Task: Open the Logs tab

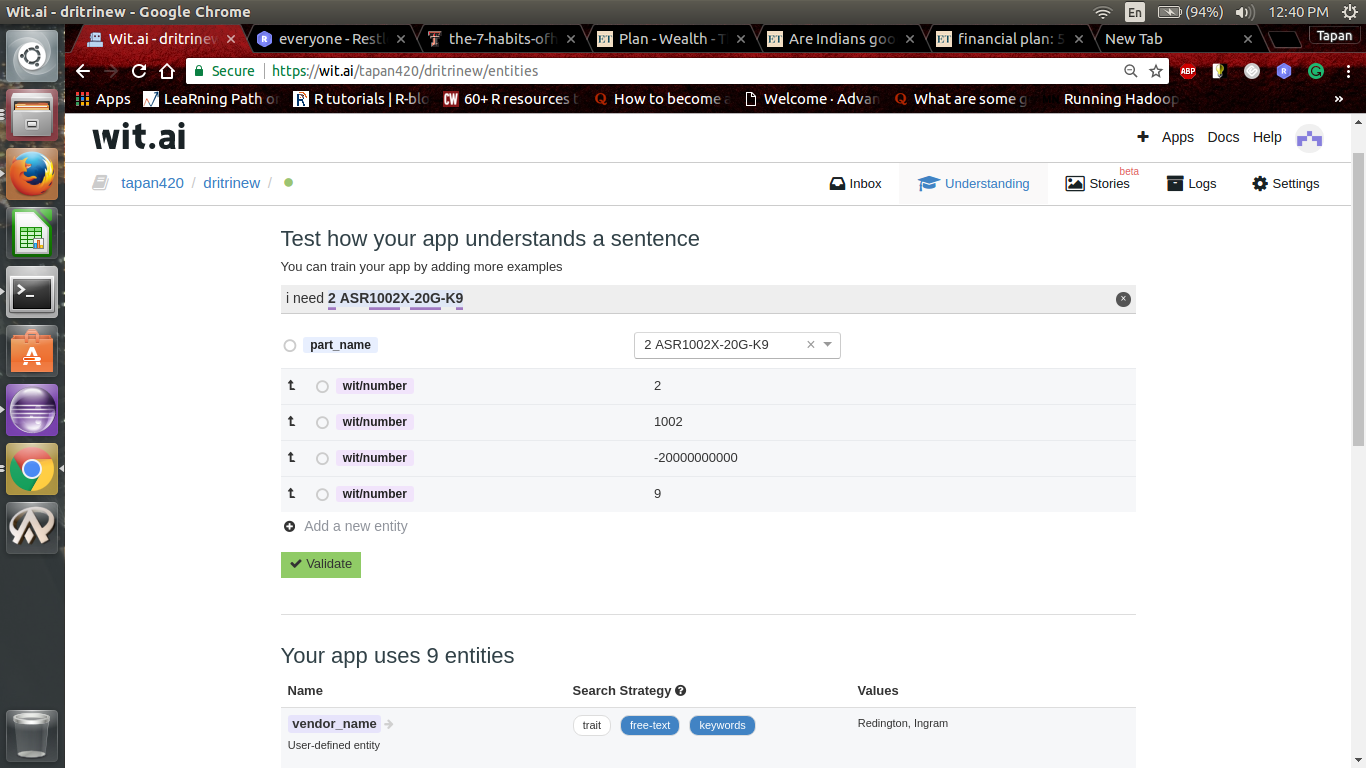Action: [x=1192, y=183]
